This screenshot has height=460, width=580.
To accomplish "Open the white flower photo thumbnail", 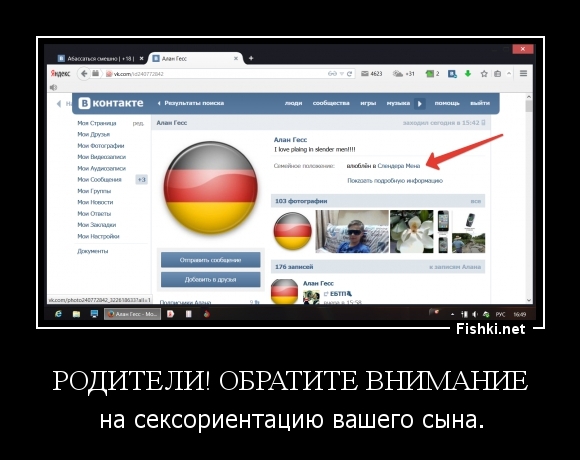I will click(x=412, y=232).
